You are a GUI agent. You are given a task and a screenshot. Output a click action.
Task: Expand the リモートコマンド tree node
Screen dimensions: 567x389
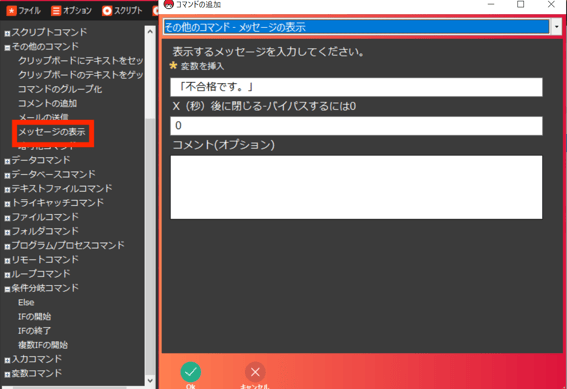pyautogui.click(x=7, y=261)
